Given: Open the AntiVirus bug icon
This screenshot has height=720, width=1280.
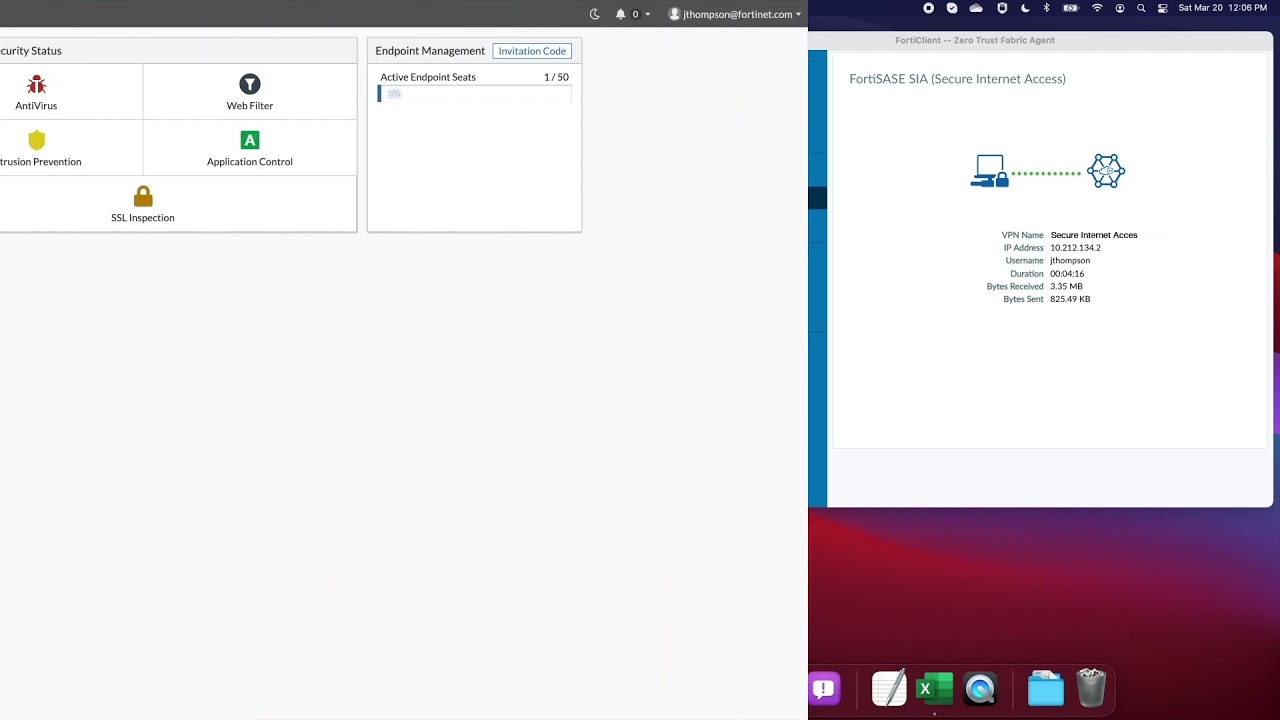Looking at the screenshot, I should click(36, 85).
